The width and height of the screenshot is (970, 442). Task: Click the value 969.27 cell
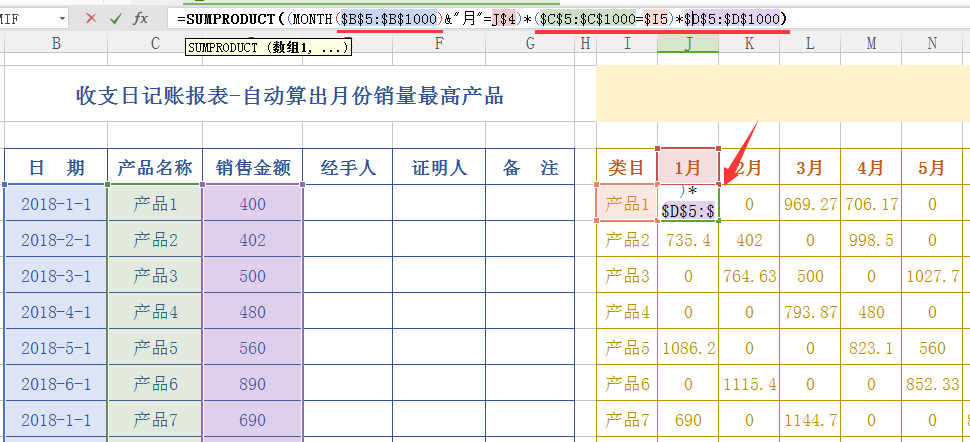pos(810,204)
